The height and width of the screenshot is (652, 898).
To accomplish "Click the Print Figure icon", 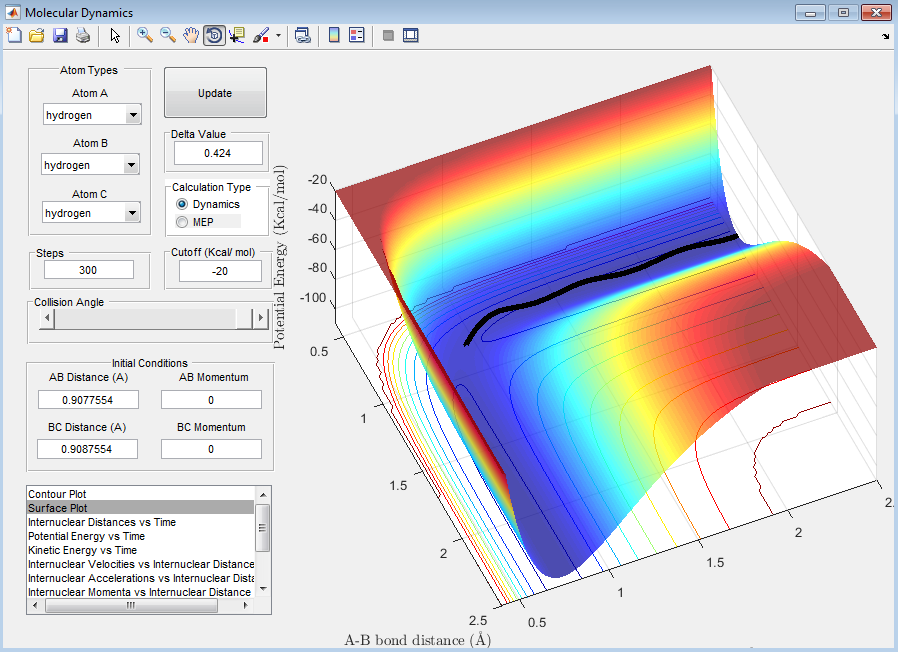I will click(x=82, y=35).
